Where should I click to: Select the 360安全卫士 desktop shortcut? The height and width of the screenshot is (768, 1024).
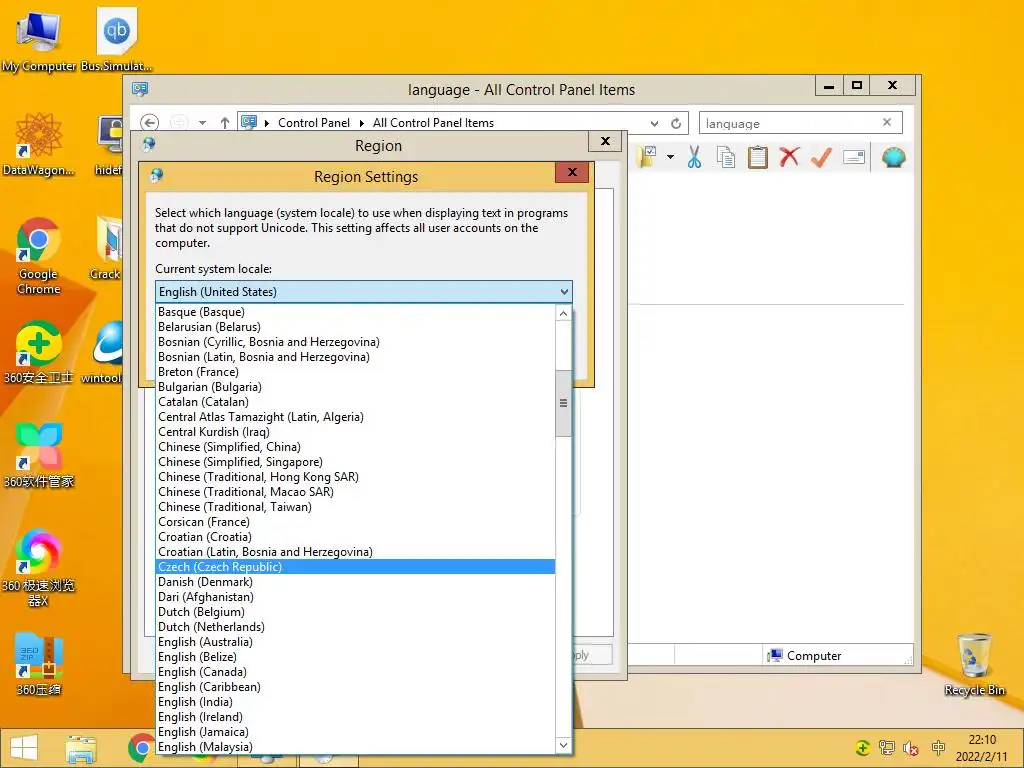tap(39, 353)
